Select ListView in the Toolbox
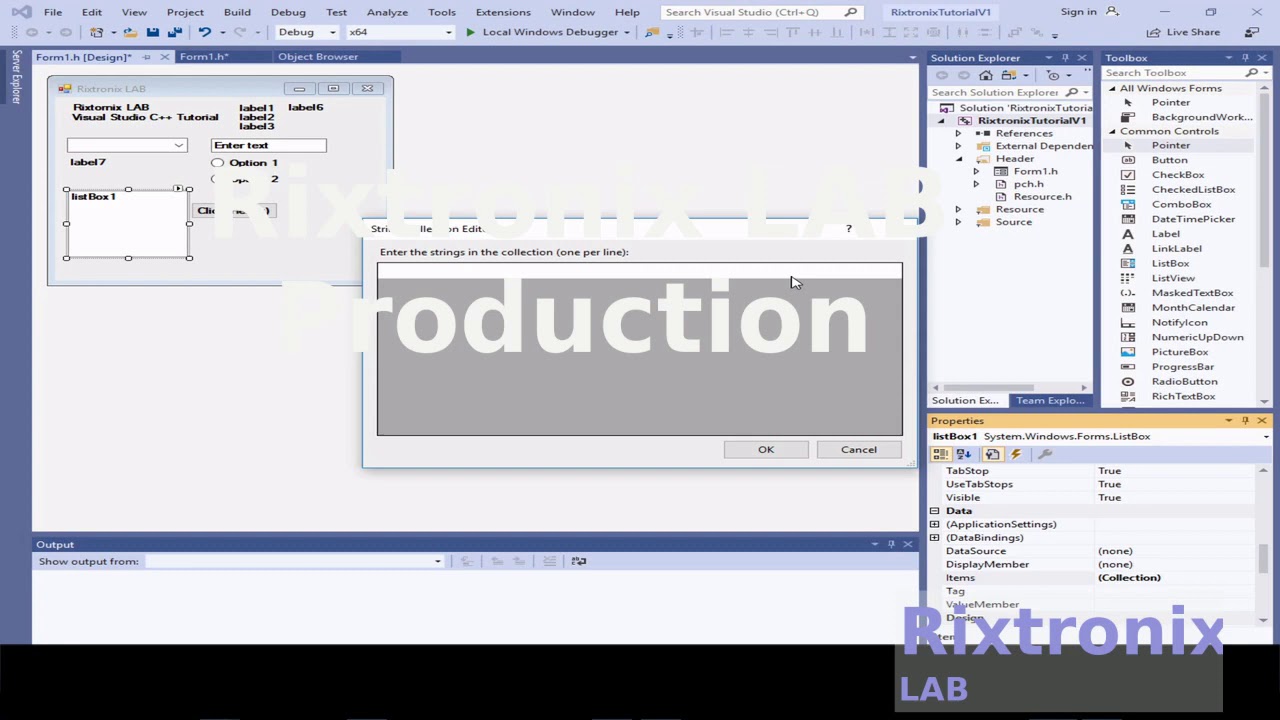 click(x=1173, y=278)
